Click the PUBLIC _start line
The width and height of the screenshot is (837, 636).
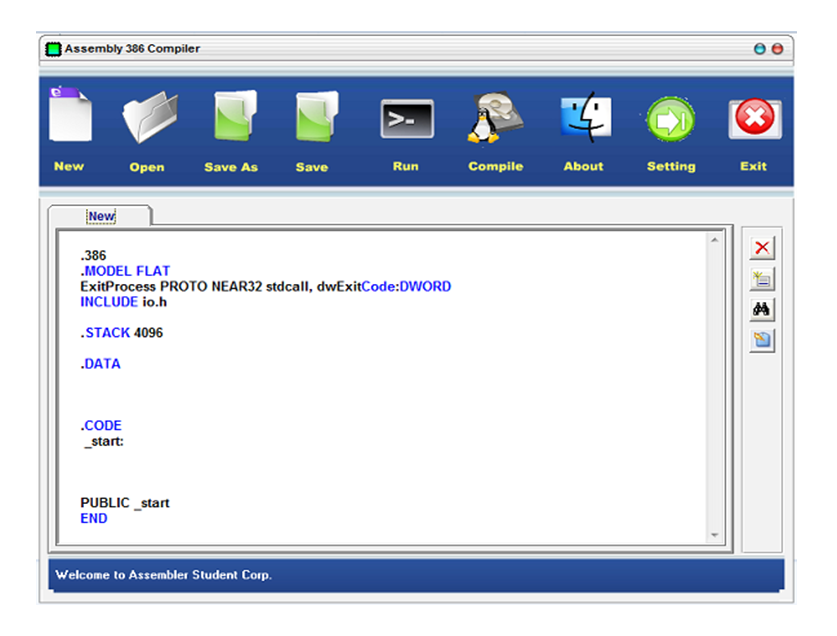pyautogui.click(x=125, y=503)
